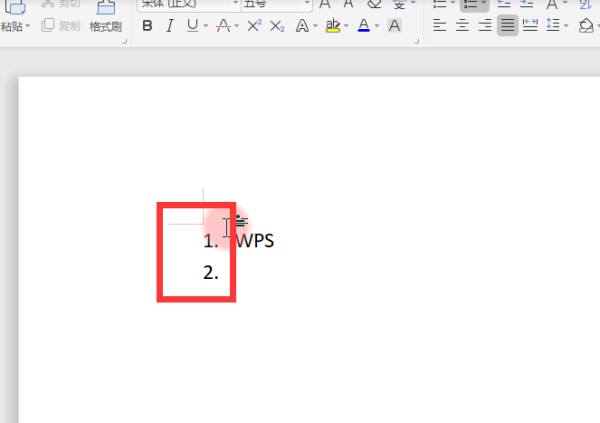This screenshot has height=423, width=600.
Task: Toggle Bold formatting
Action: pyautogui.click(x=147, y=26)
